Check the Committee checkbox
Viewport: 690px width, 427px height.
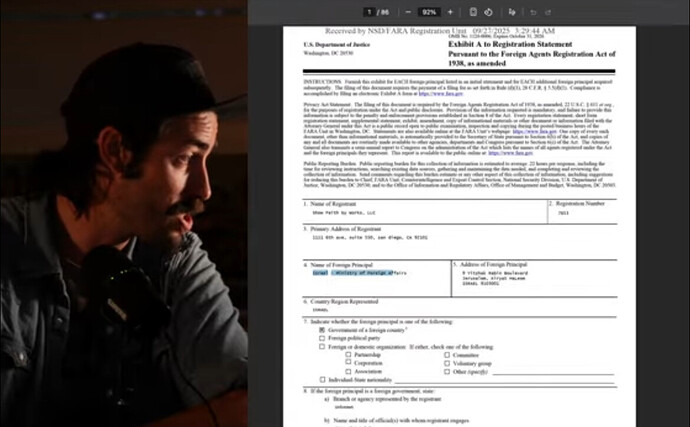point(447,355)
